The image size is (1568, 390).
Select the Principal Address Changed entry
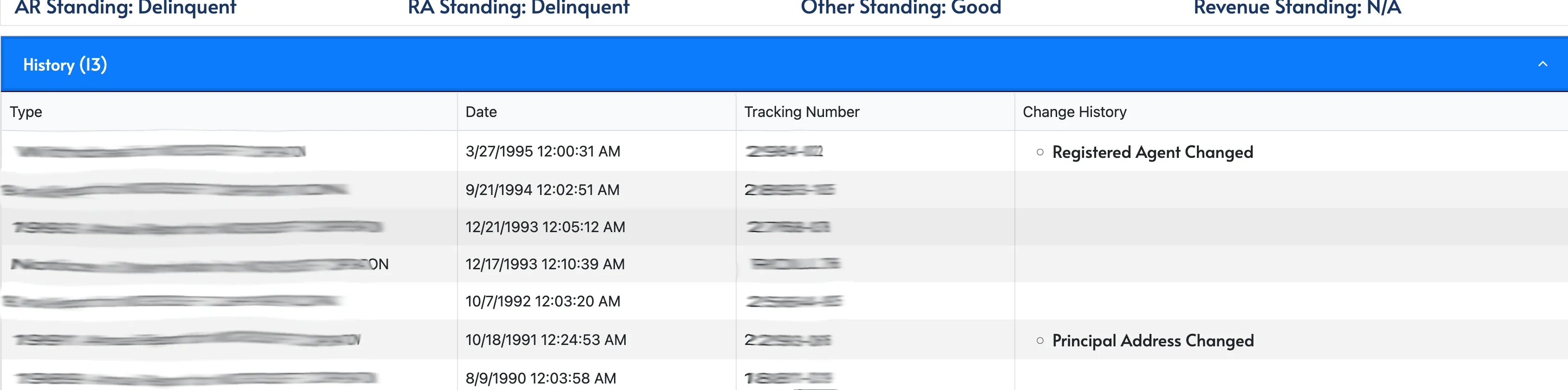(1153, 340)
